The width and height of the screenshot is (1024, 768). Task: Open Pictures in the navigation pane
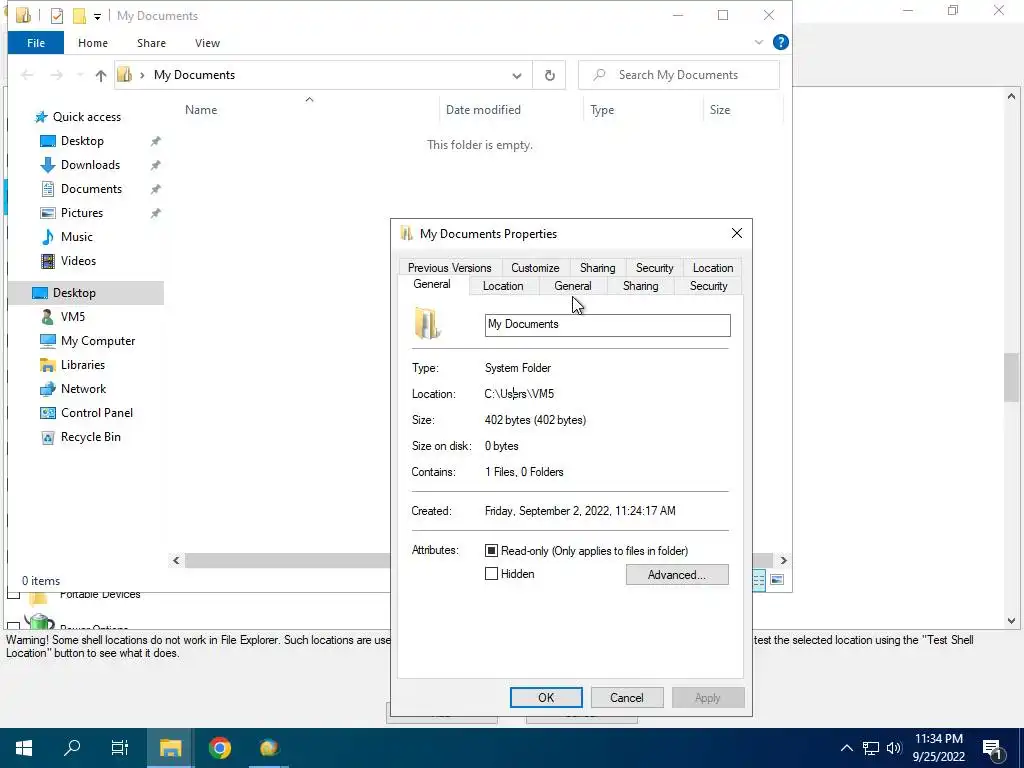point(82,213)
